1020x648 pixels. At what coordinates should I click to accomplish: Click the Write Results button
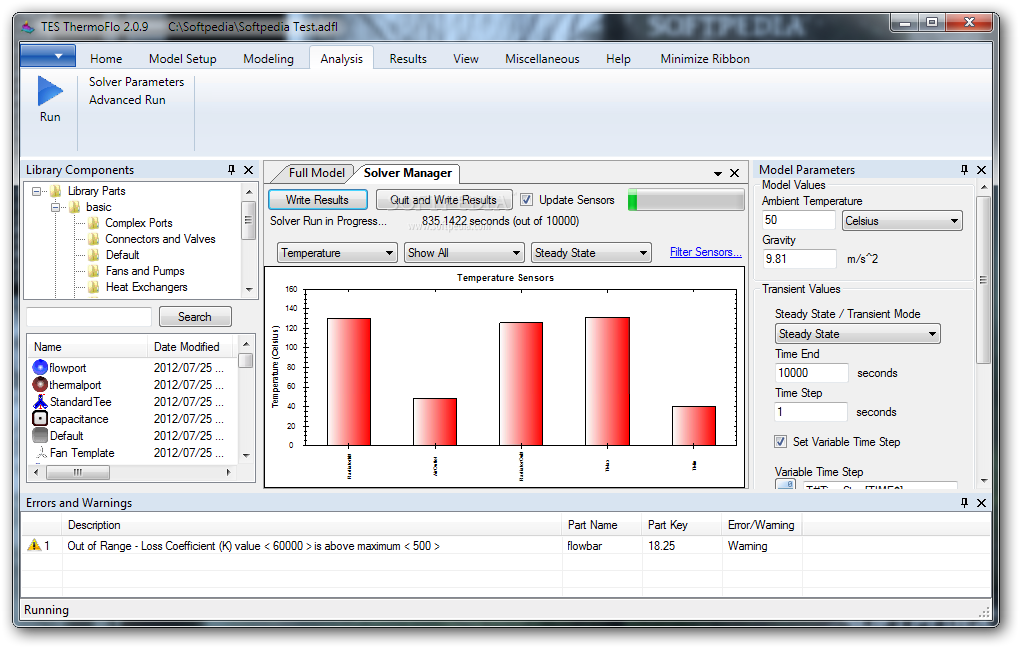click(317, 200)
